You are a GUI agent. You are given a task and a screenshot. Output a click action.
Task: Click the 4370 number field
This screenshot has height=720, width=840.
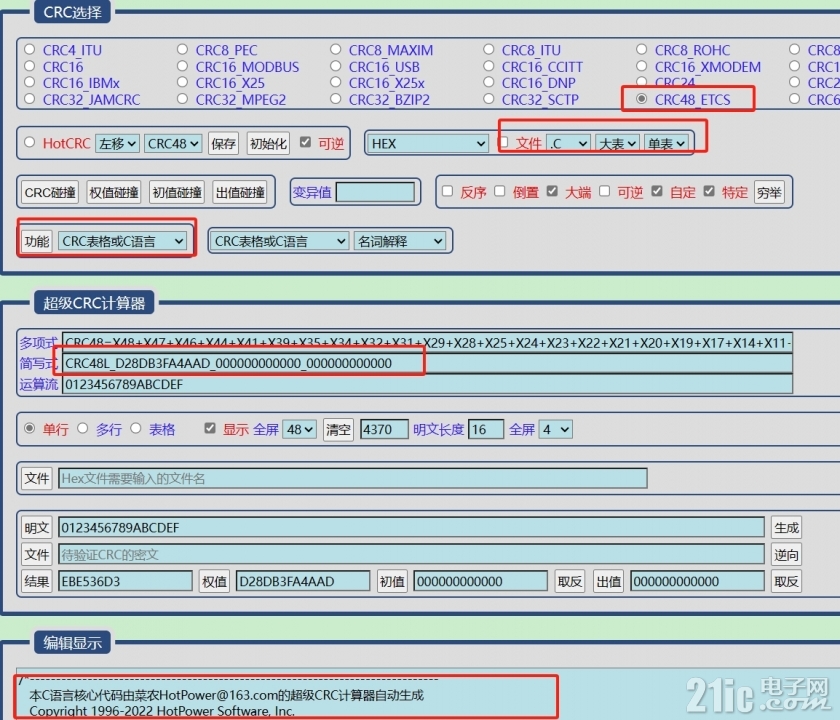click(384, 429)
